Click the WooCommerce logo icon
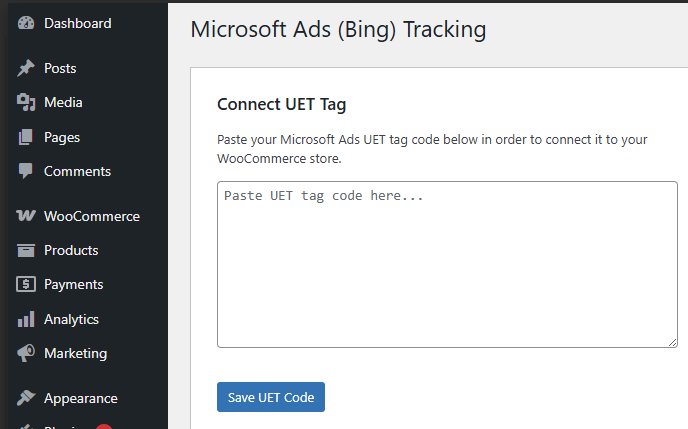Image resolution: width=688 pixels, height=429 pixels. (26, 216)
